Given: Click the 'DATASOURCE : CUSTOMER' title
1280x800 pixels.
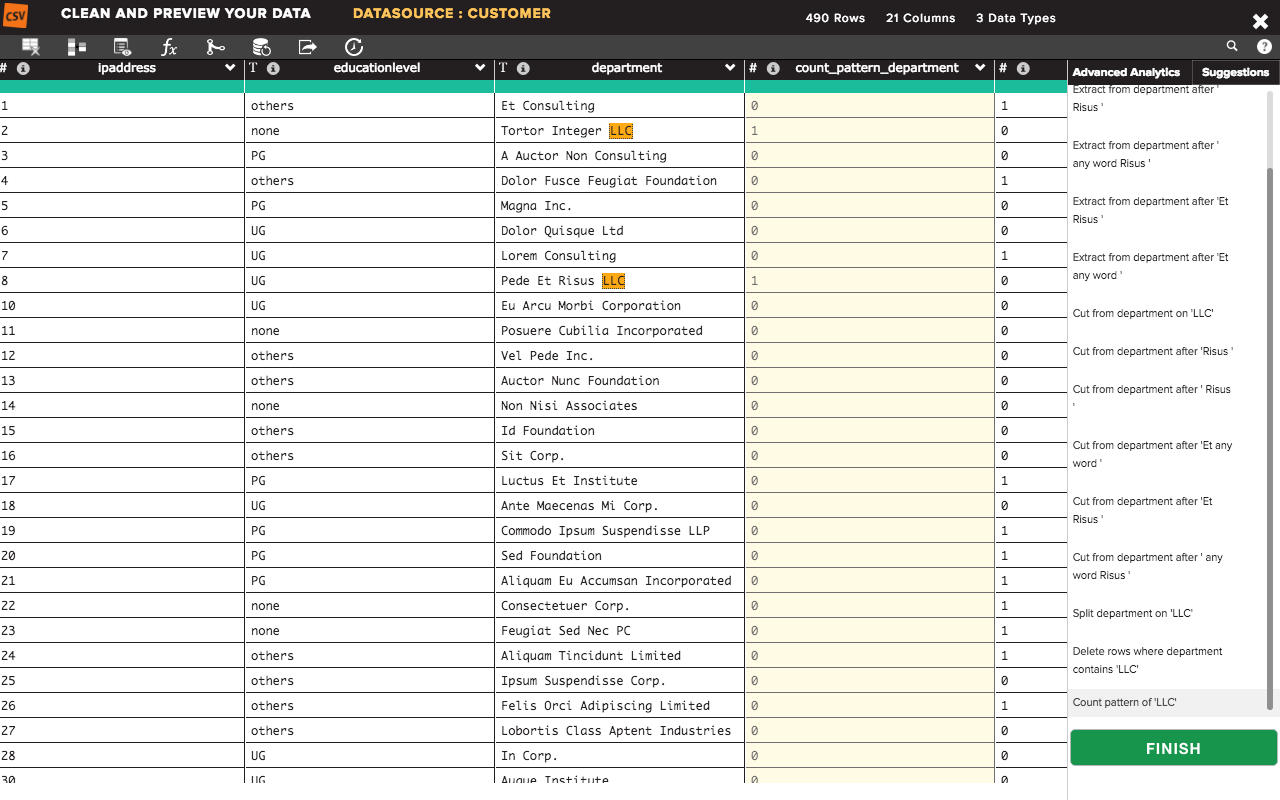Looking at the screenshot, I should point(452,14).
